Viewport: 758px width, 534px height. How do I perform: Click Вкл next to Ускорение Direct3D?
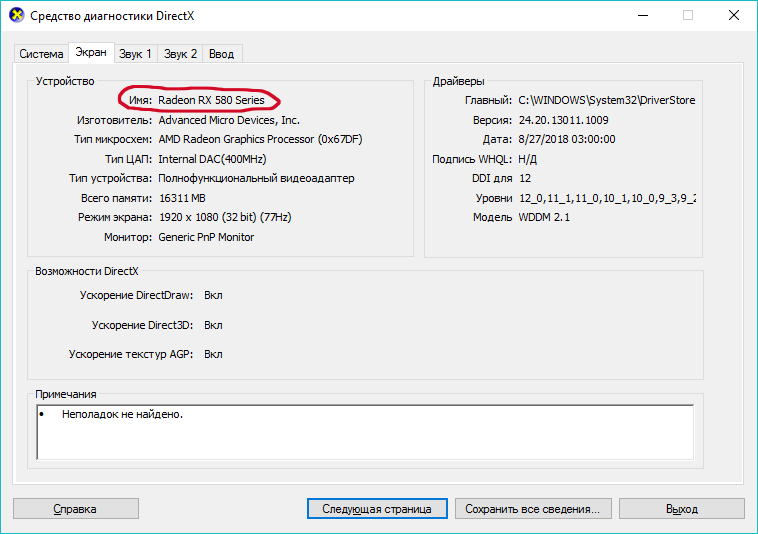(x=213, y=325)
